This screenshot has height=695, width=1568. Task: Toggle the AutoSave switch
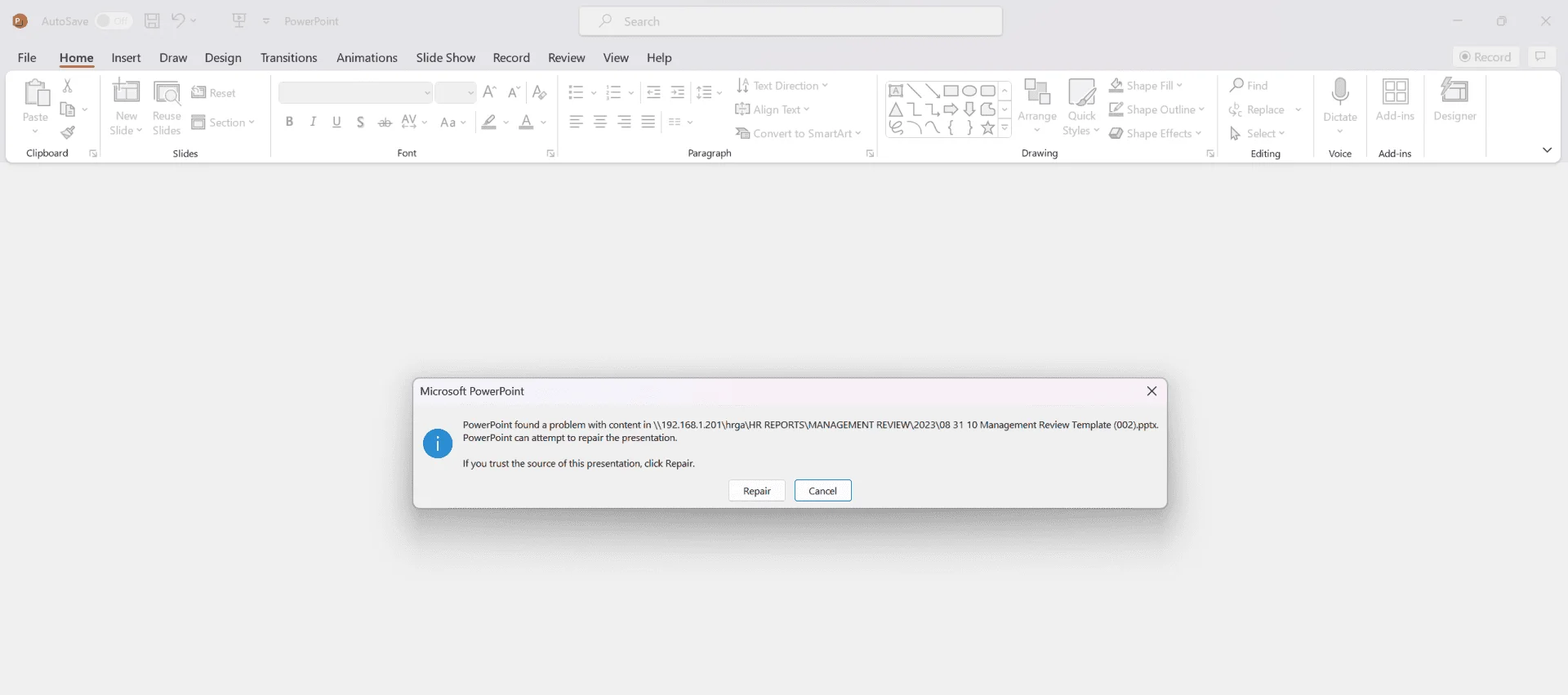tap(114, 21)
